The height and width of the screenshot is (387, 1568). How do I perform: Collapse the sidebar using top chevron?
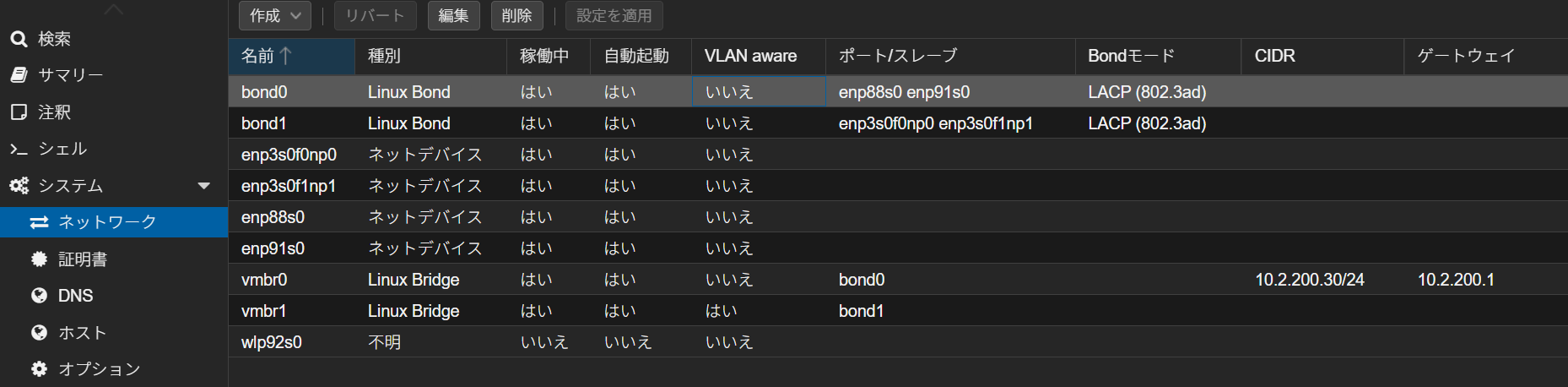(x=114, y=10)
